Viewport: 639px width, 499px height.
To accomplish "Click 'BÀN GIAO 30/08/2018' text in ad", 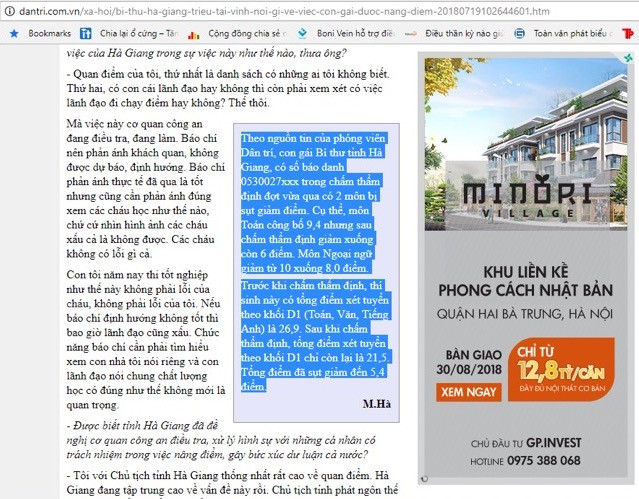I will (x=469, y=362).
